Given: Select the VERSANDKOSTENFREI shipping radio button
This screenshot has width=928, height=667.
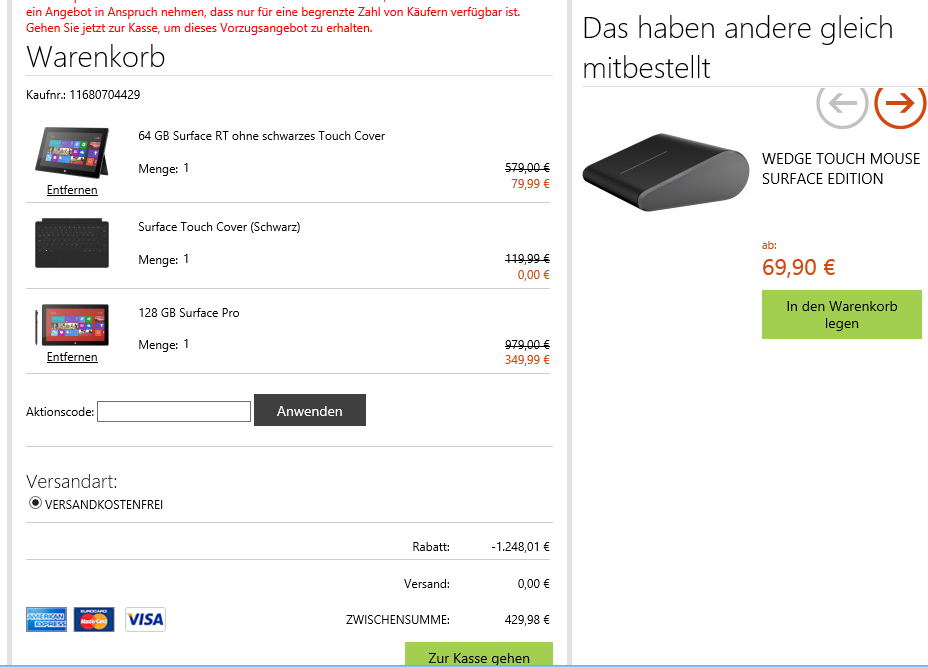Looking at the screenshot, I should 36,504.
